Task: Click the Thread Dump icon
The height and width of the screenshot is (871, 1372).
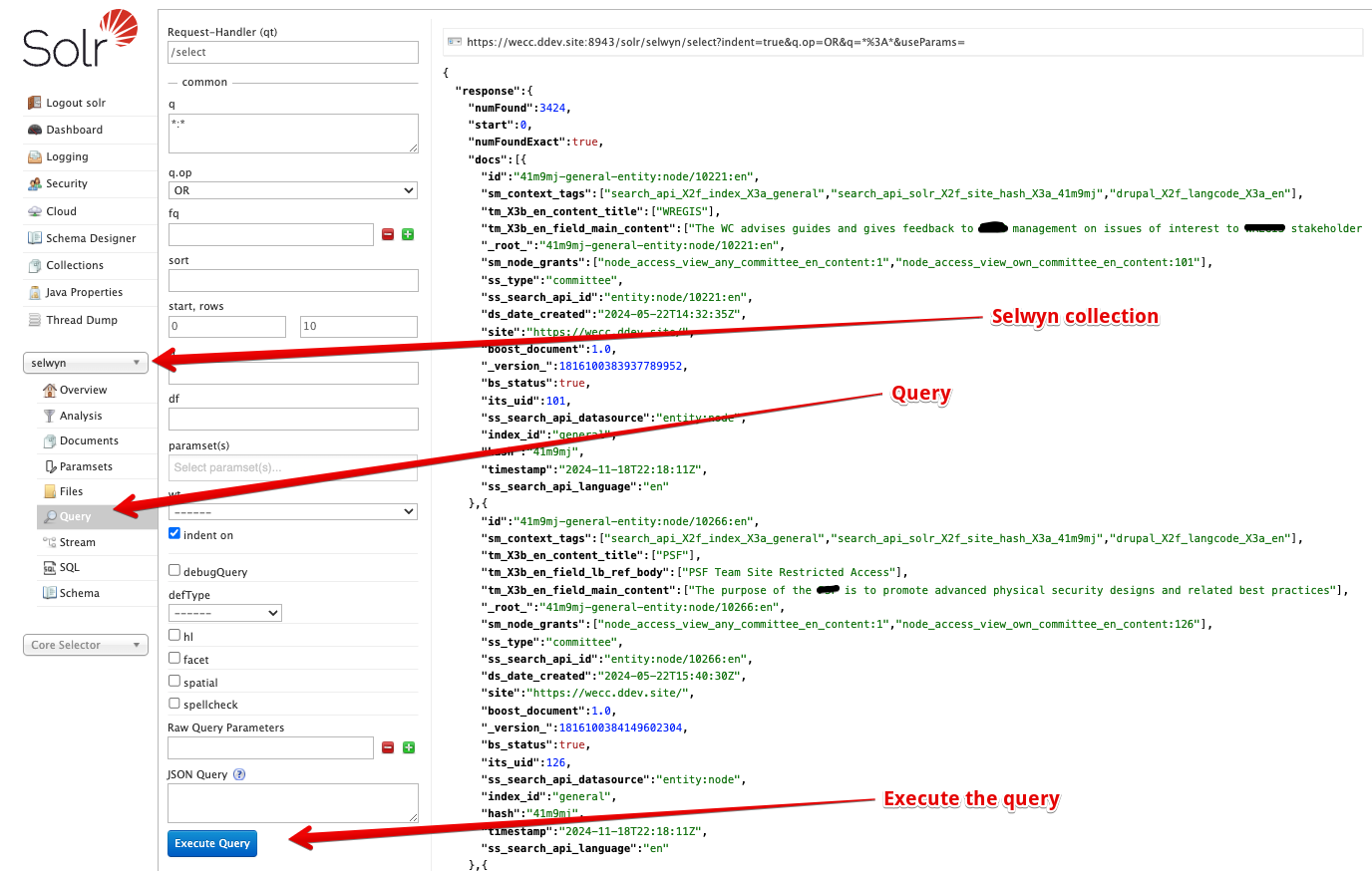Action: (36, 320)
